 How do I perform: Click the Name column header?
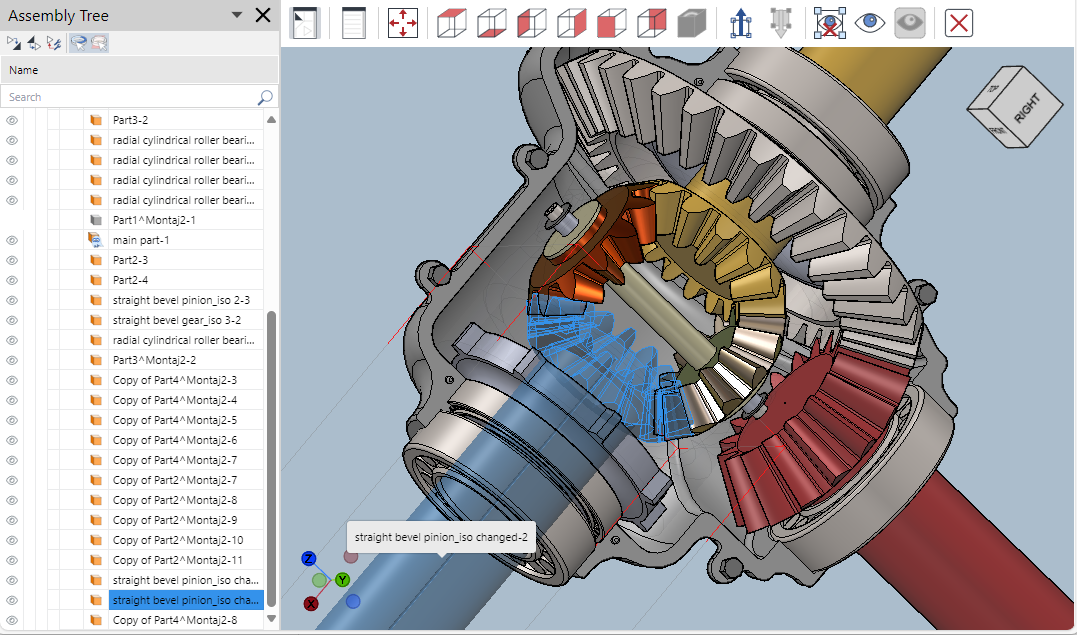pyautogui.click(x=139, y=69)
